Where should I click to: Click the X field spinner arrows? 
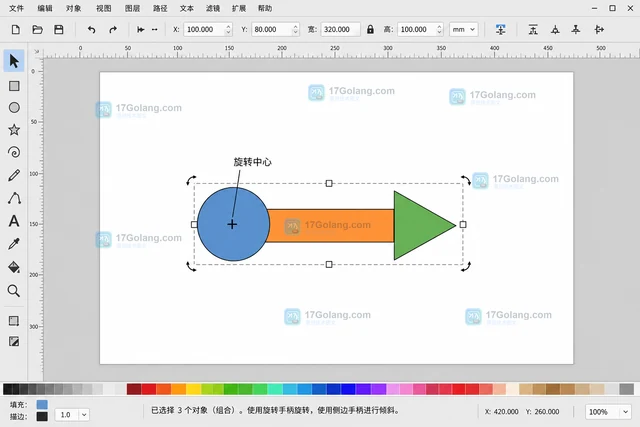[x=228, y=29]
